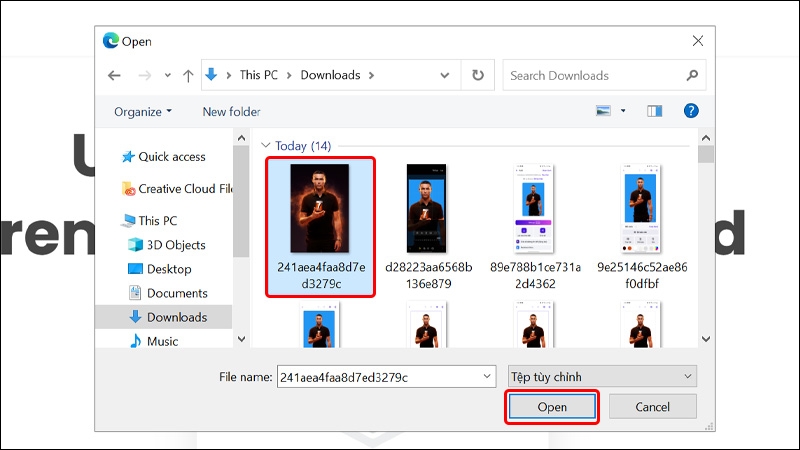Click the Cancel button

pyautogui.click(x=653, y=407)
